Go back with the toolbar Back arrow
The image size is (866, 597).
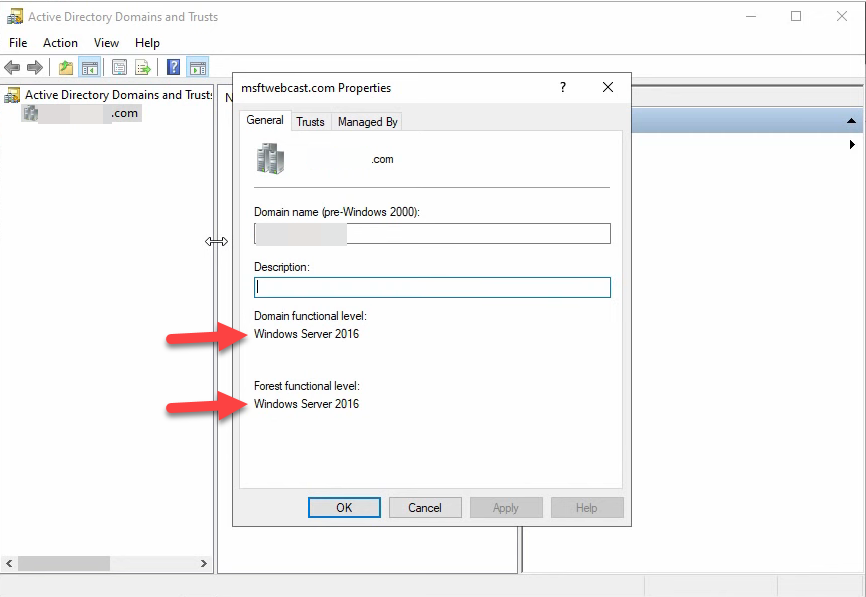(x=12, y=68)
